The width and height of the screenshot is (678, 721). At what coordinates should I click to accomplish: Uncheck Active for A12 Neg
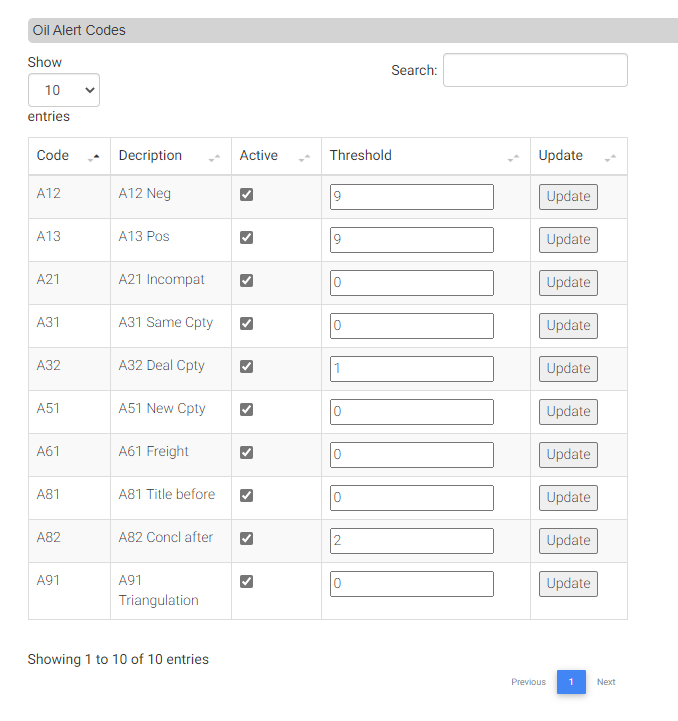(x=247, y=195)
